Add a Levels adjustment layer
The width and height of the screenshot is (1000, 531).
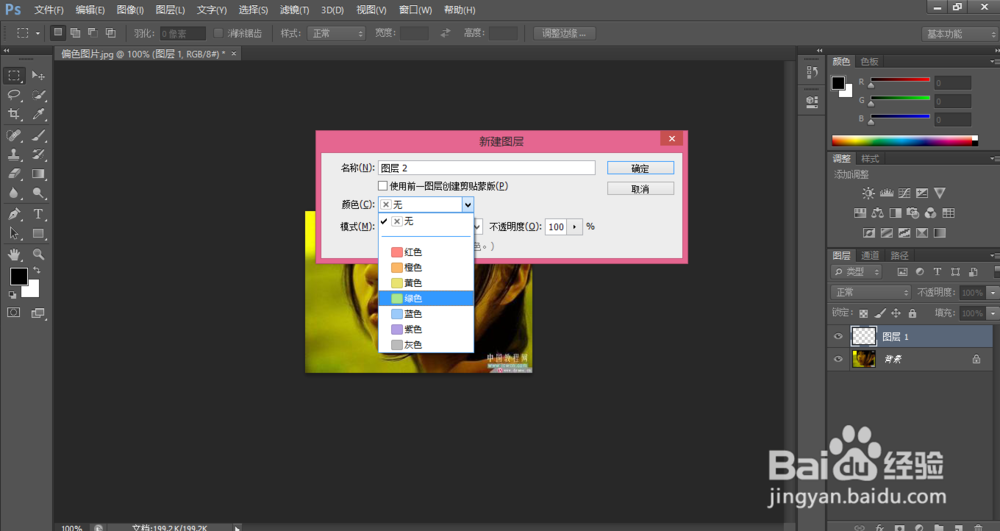[x=886, y=193]
